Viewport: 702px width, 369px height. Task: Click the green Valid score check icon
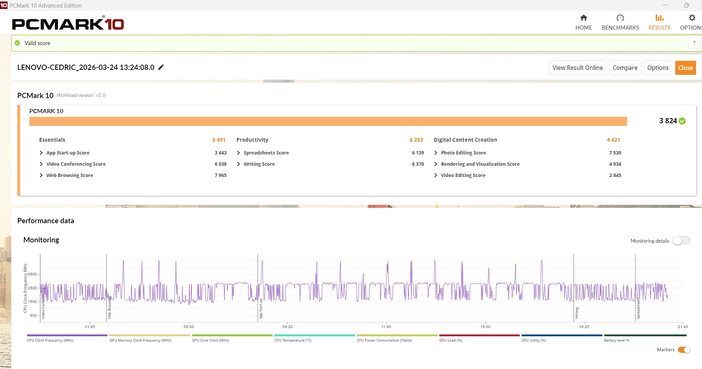[17, 43]
